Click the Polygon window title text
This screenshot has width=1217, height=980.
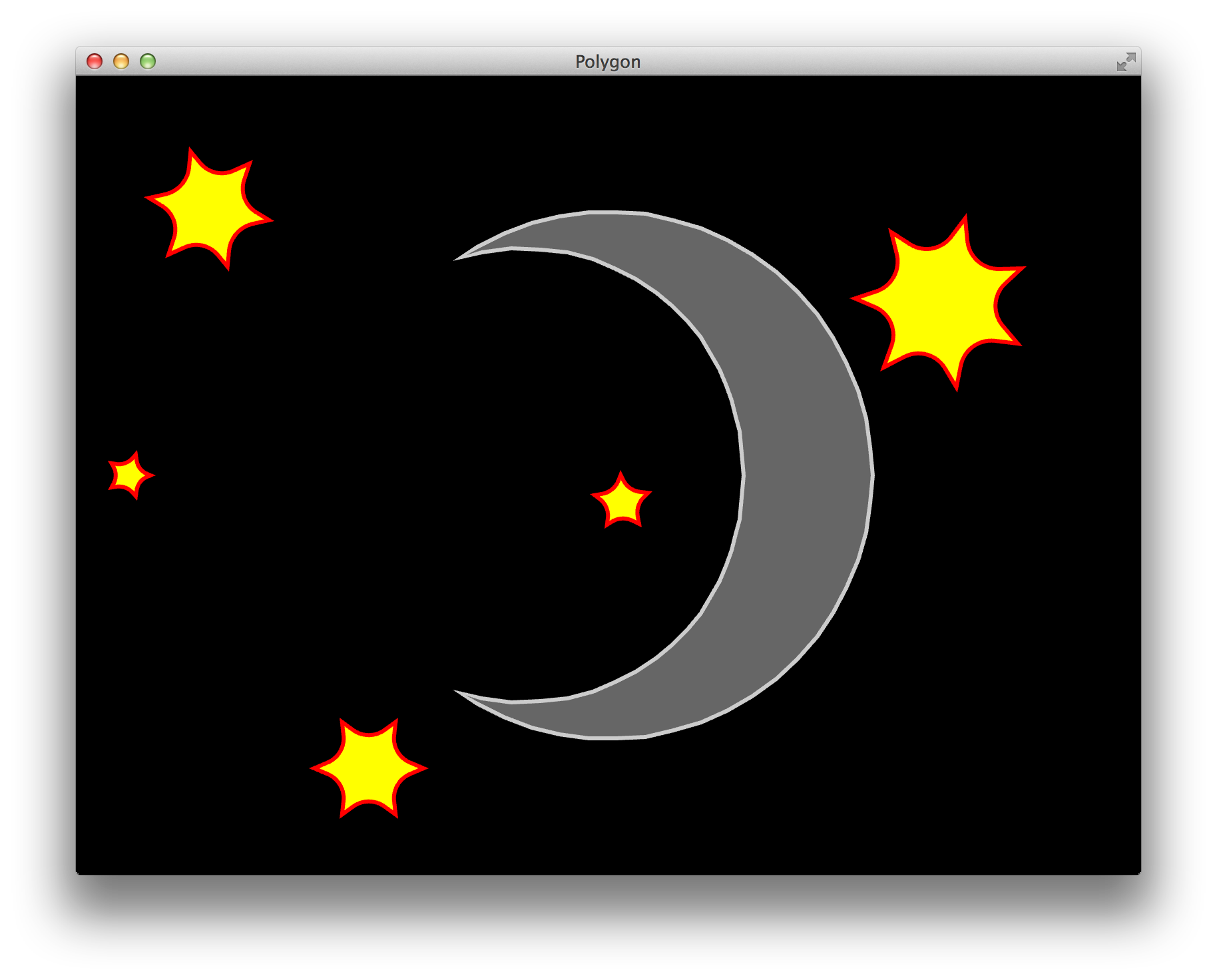click(607, 62)
